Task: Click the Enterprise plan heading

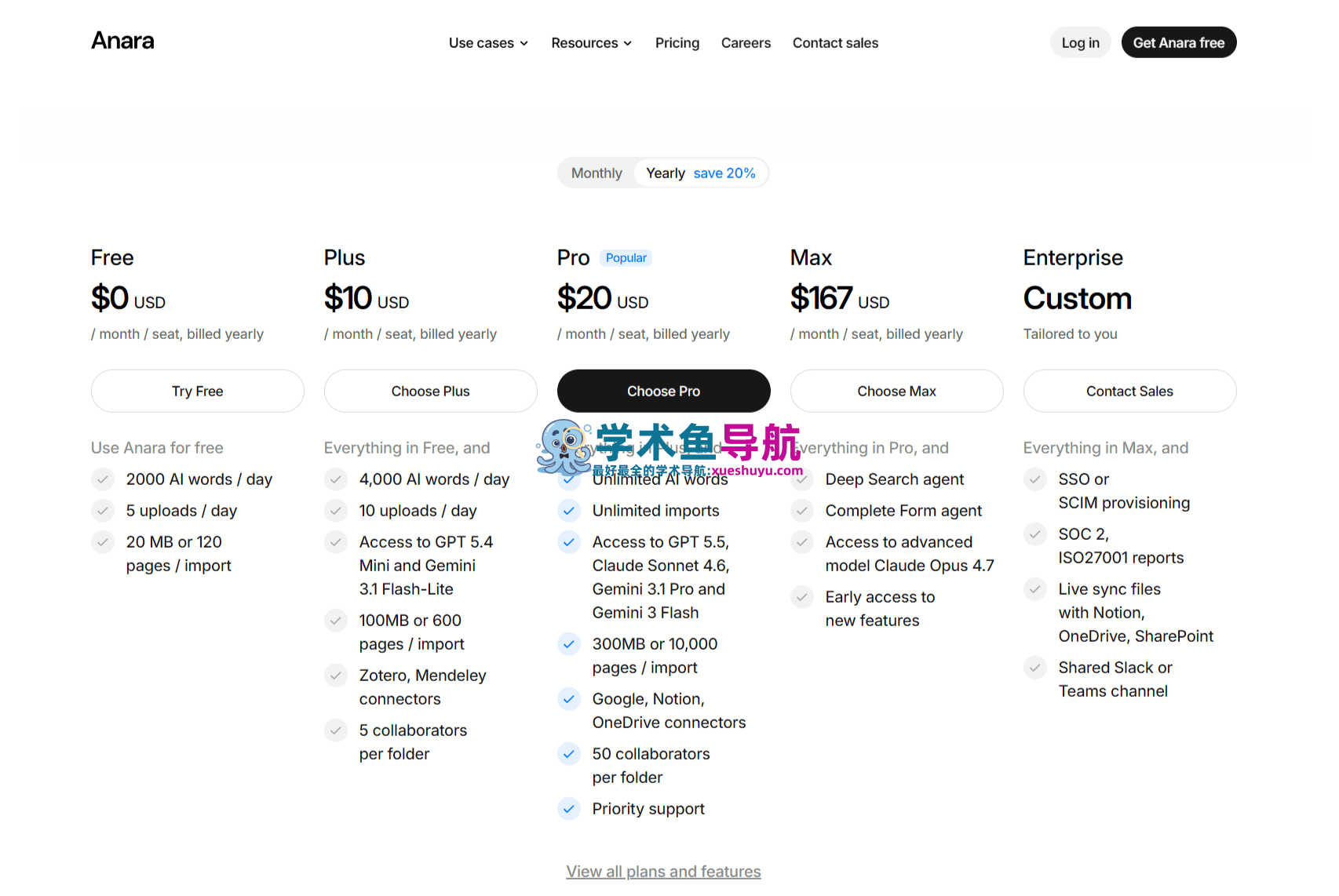Action: click(x=1073, y=258)
